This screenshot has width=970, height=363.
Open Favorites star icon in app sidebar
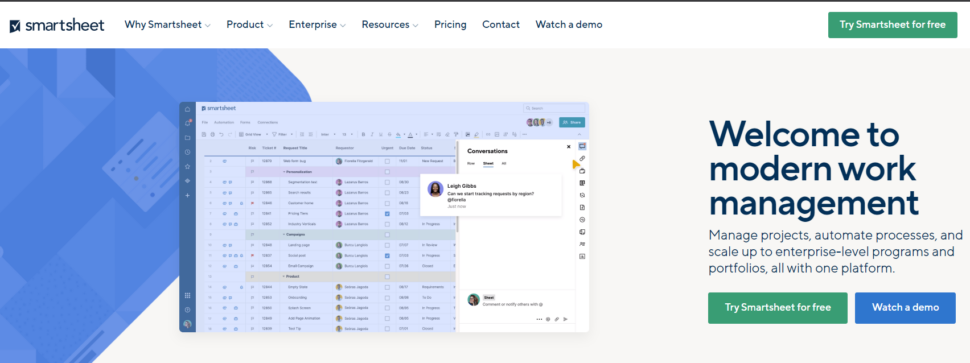(x=187, y=166)
